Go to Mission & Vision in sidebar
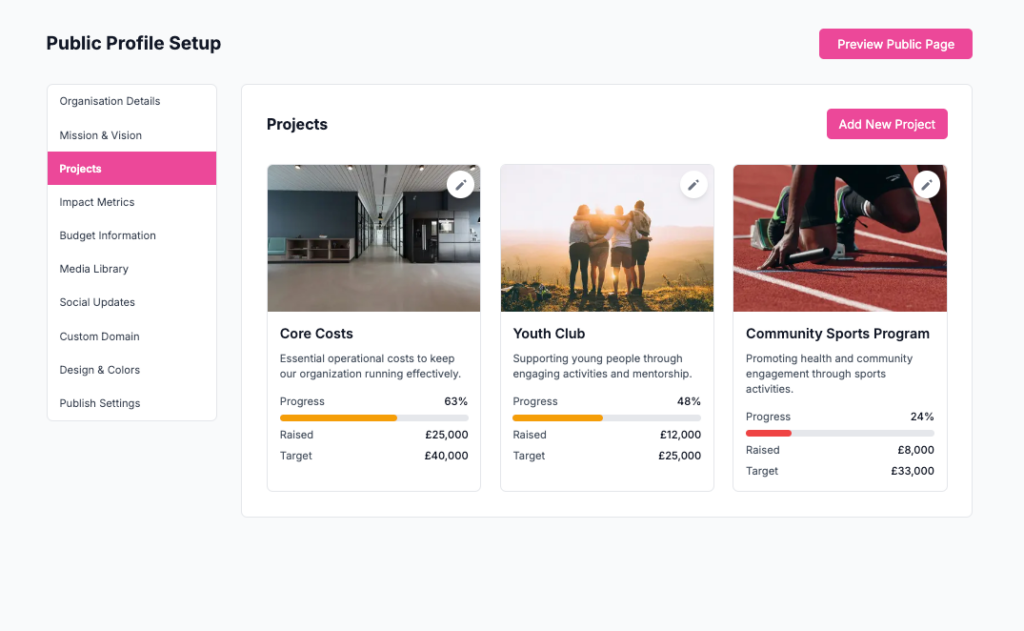 (x=101, y=135)
